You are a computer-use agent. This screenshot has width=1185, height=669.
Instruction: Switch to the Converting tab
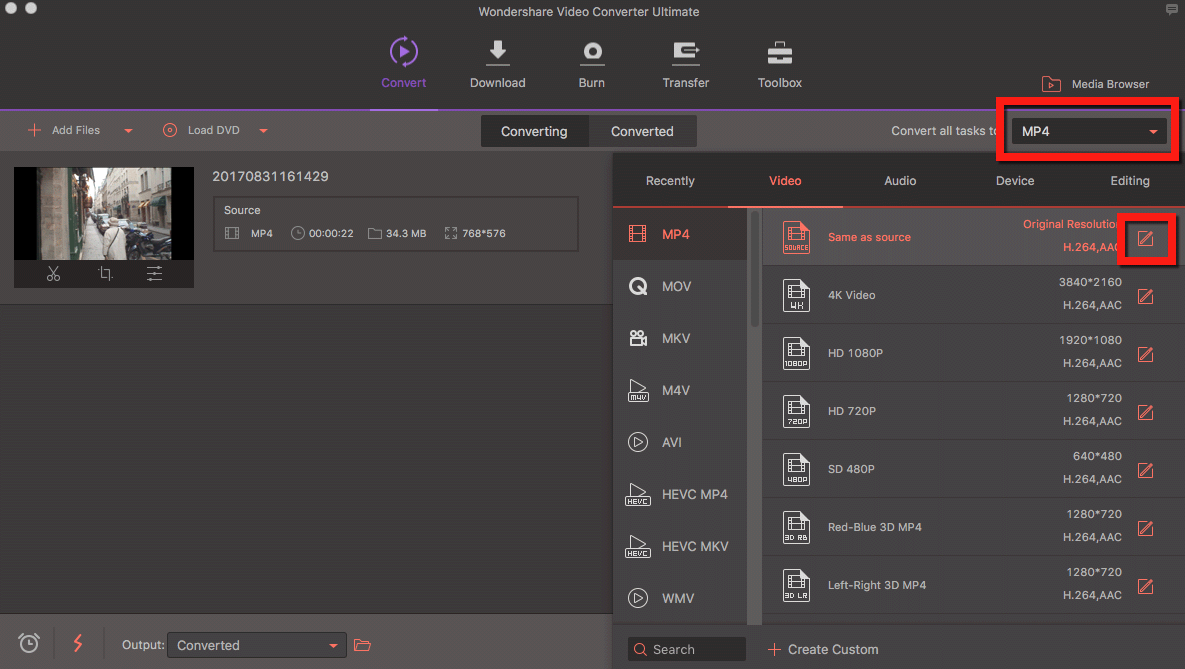tap(534, 131)
